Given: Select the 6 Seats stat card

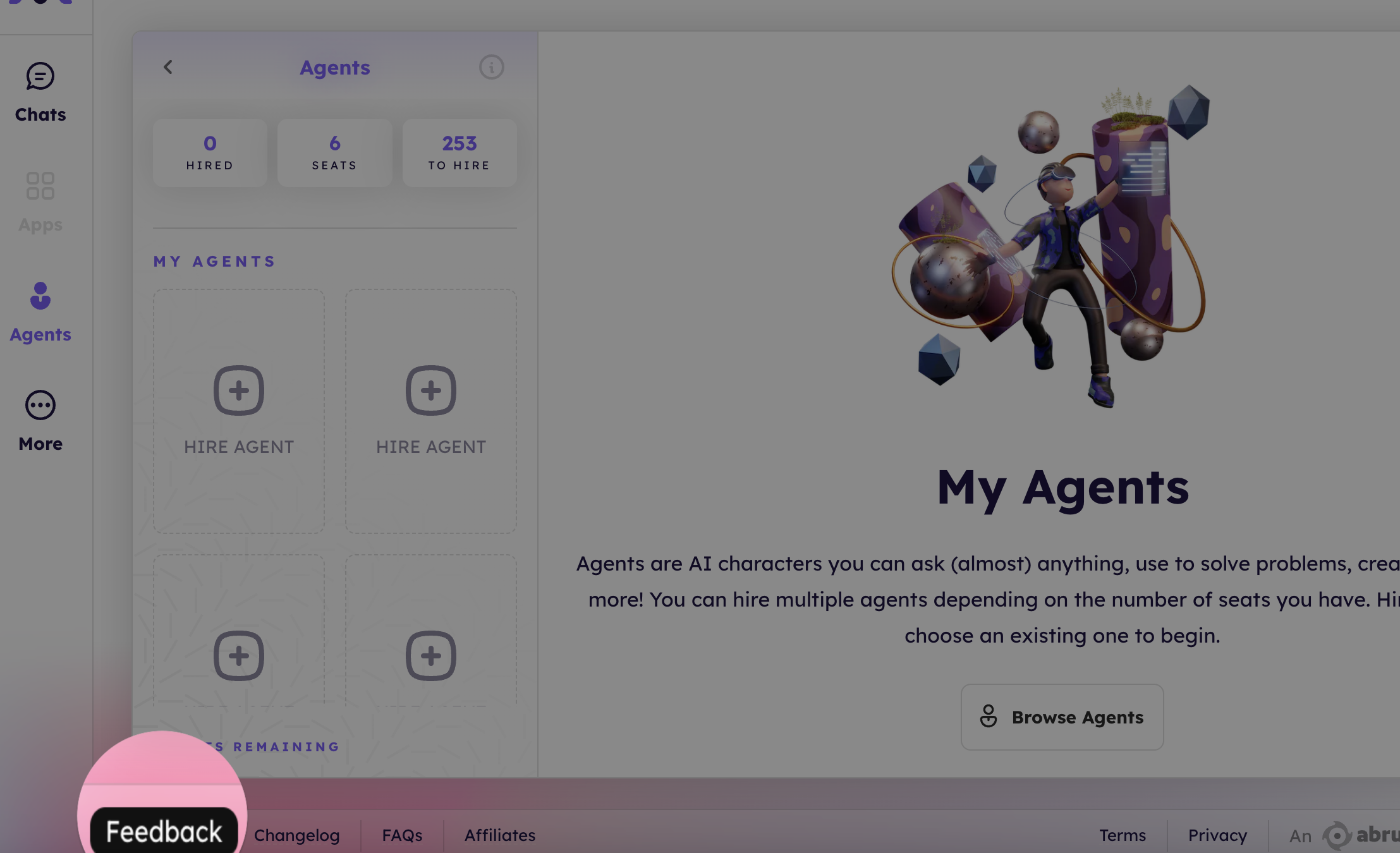Looking at the screenshot, I should pyautogui.click(x=334, y=153).
